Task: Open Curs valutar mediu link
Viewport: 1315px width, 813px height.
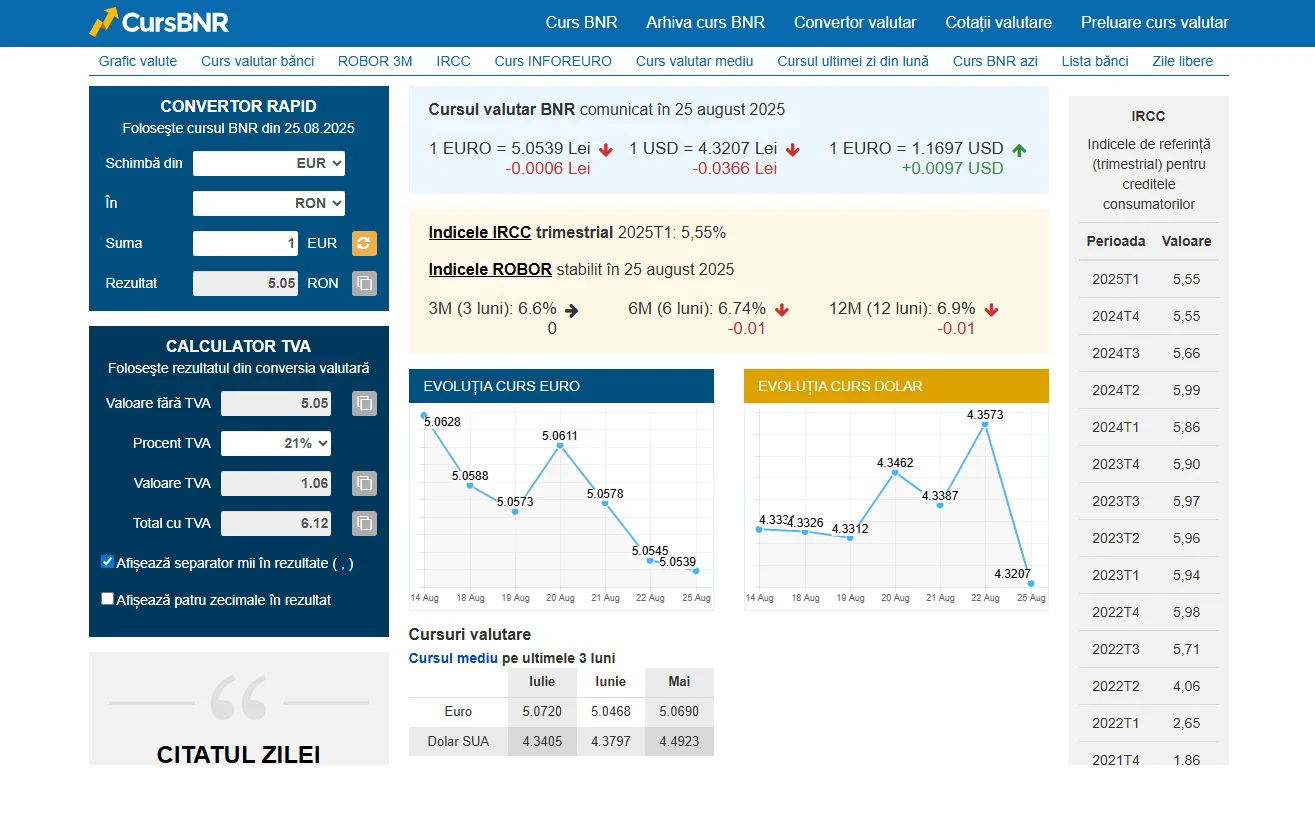Action: coord(695,61)
